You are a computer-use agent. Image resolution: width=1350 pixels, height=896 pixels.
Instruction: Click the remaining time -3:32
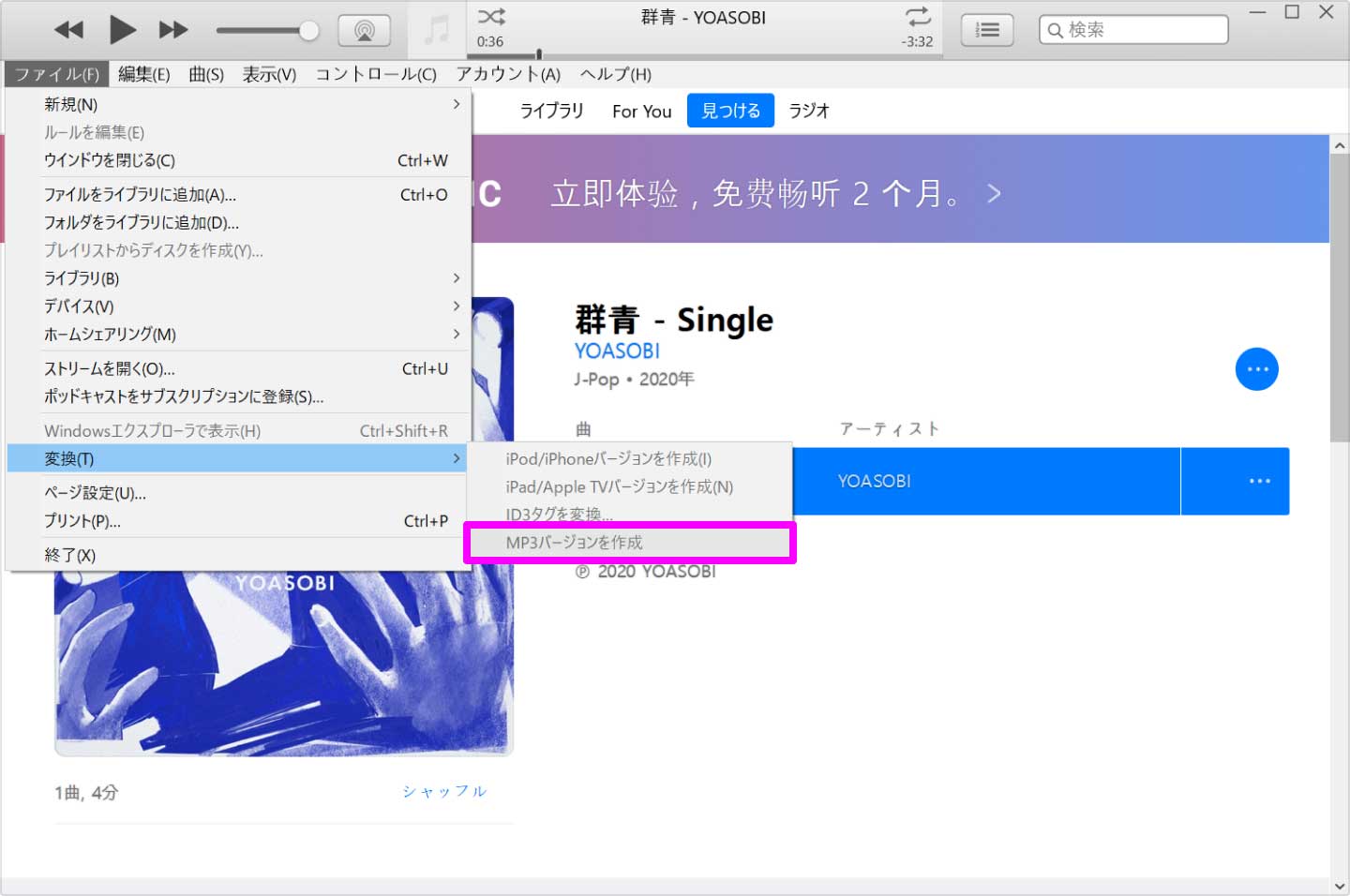[x=917, y=42]
